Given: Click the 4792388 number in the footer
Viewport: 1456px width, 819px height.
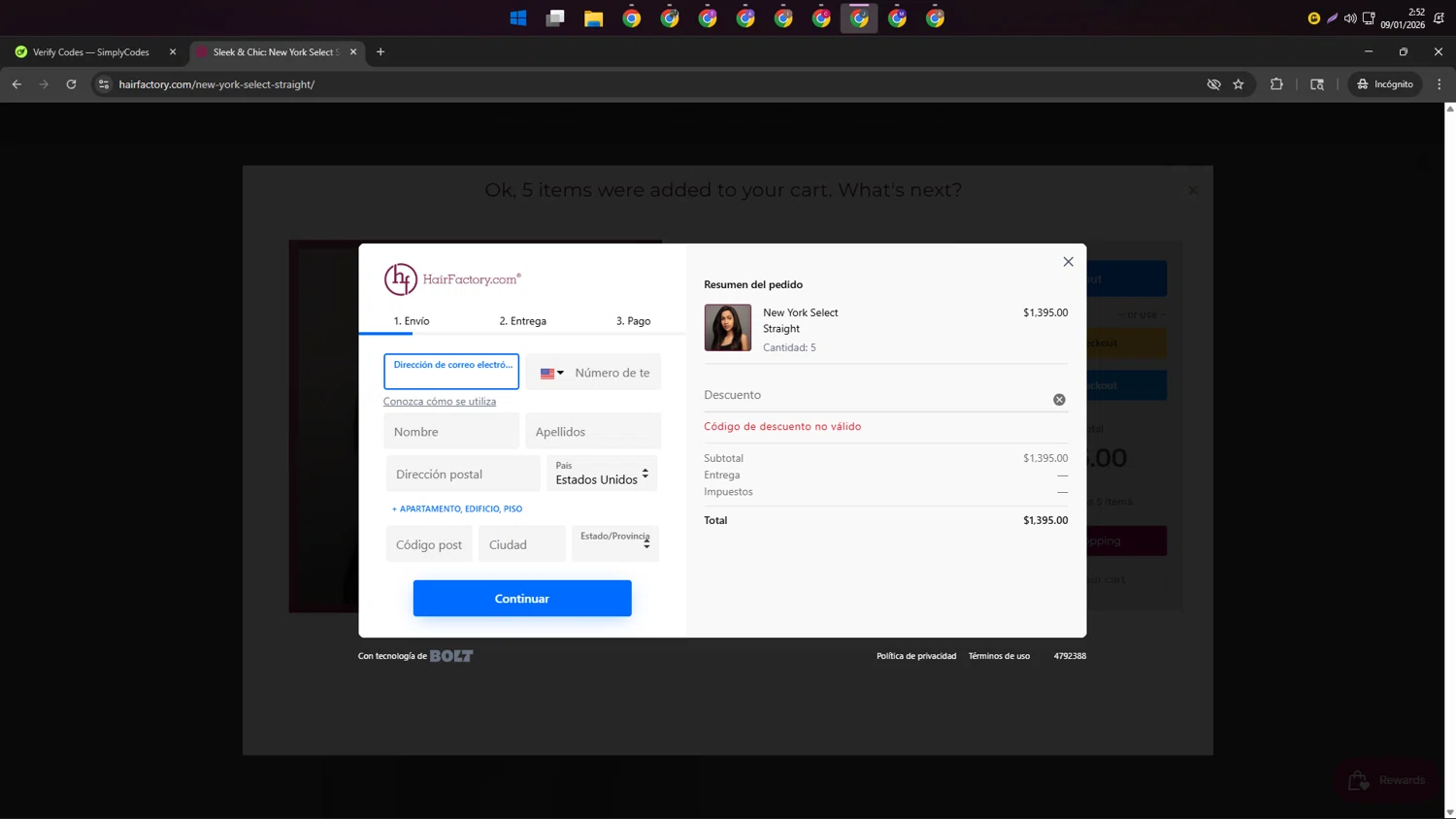Looking at the screenshot, I should click(1070, 656).
